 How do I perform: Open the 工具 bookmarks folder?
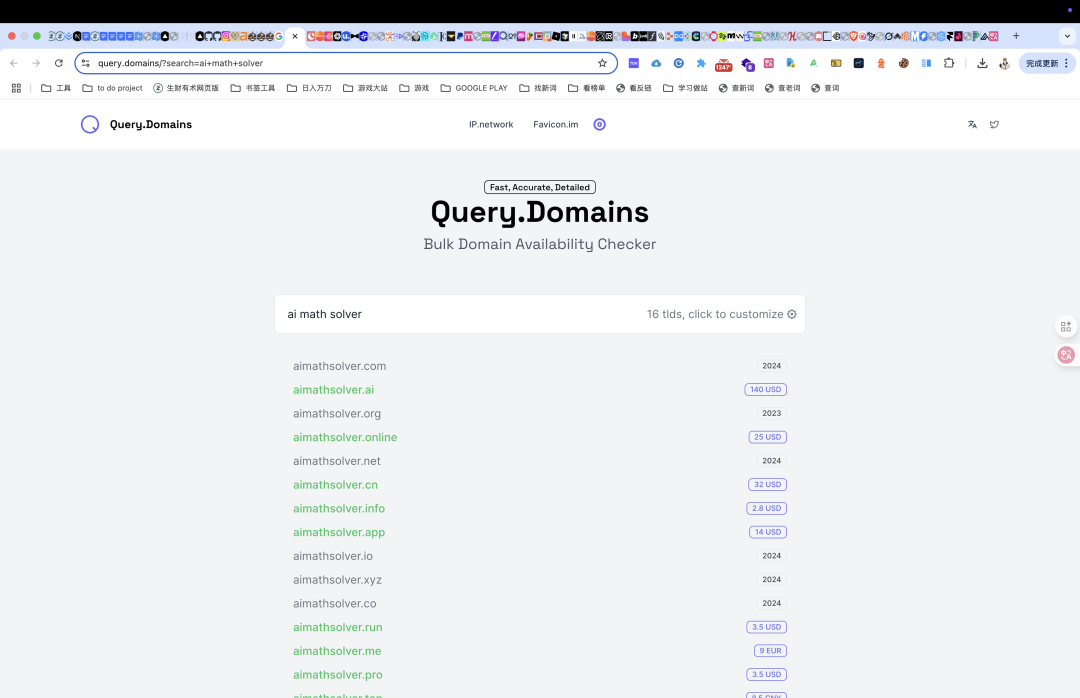(56, 88)
